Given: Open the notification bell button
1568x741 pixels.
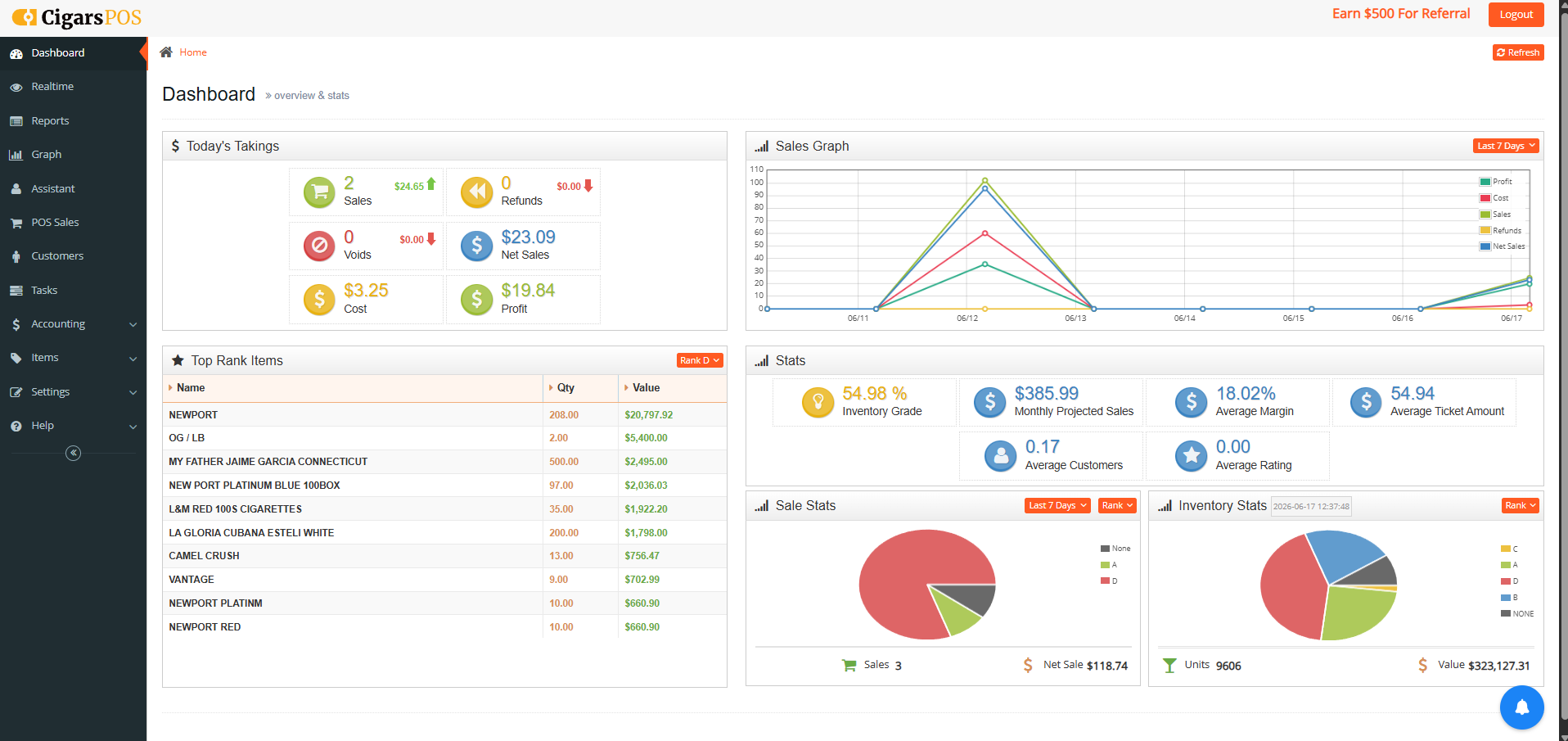Looking at the screenshot, I should pos(1522,707).
